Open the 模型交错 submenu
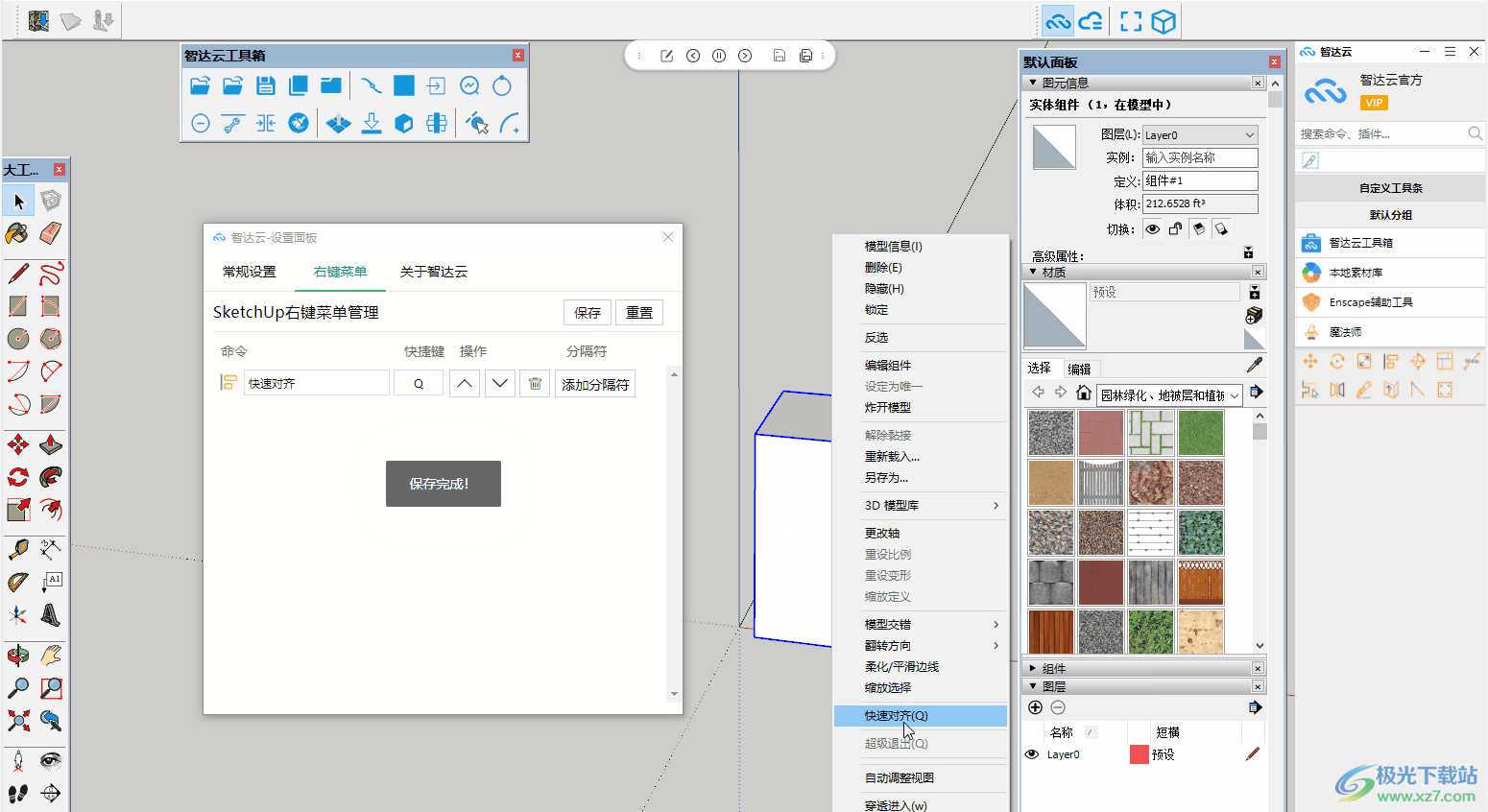Image resolution: width=1488 pixels, height=812 pixels. click(x=921, y=624)
